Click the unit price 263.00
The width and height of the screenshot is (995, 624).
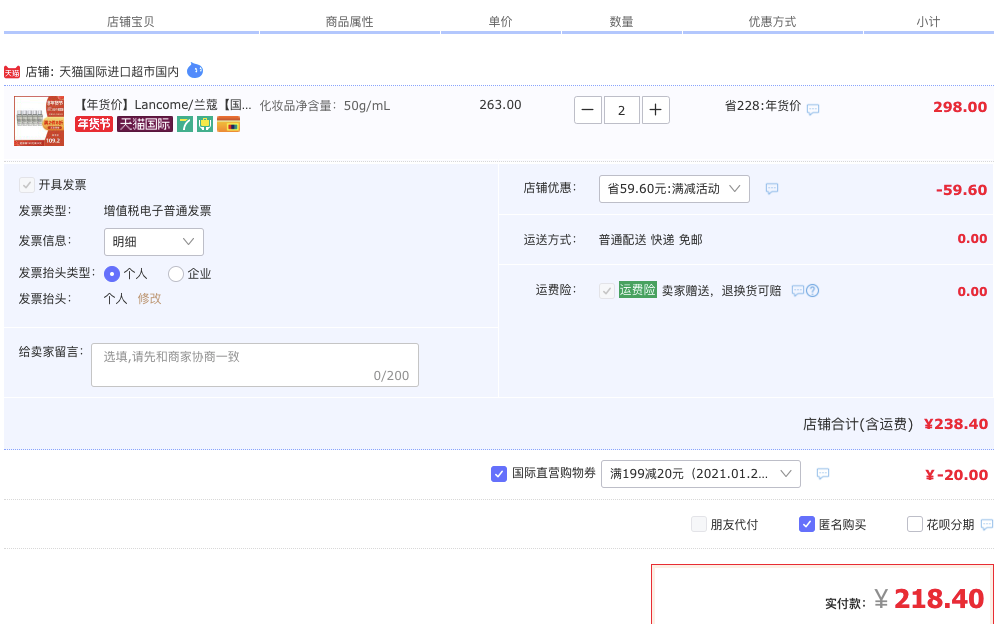[500, 105]
